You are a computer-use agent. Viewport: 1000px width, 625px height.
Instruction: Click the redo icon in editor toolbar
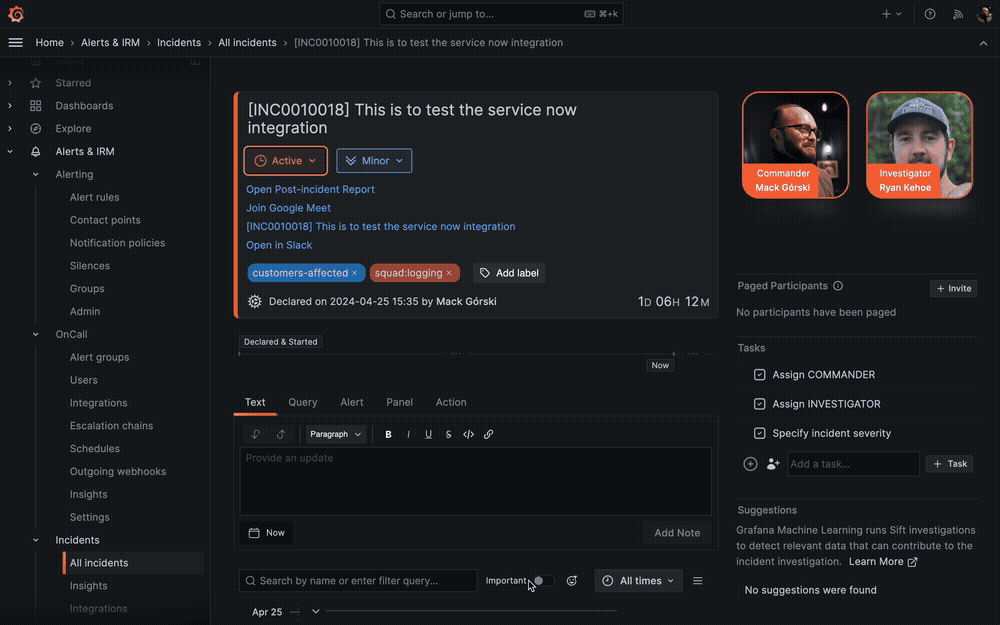click(x=281, y=434)
